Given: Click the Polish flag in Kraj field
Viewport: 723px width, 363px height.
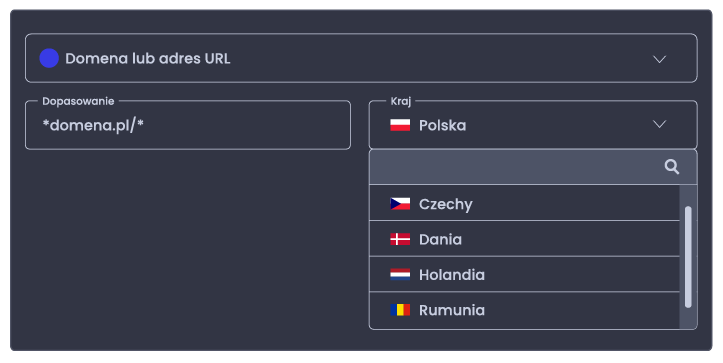Looking at the screenshot, I should [x=400, y=125].
